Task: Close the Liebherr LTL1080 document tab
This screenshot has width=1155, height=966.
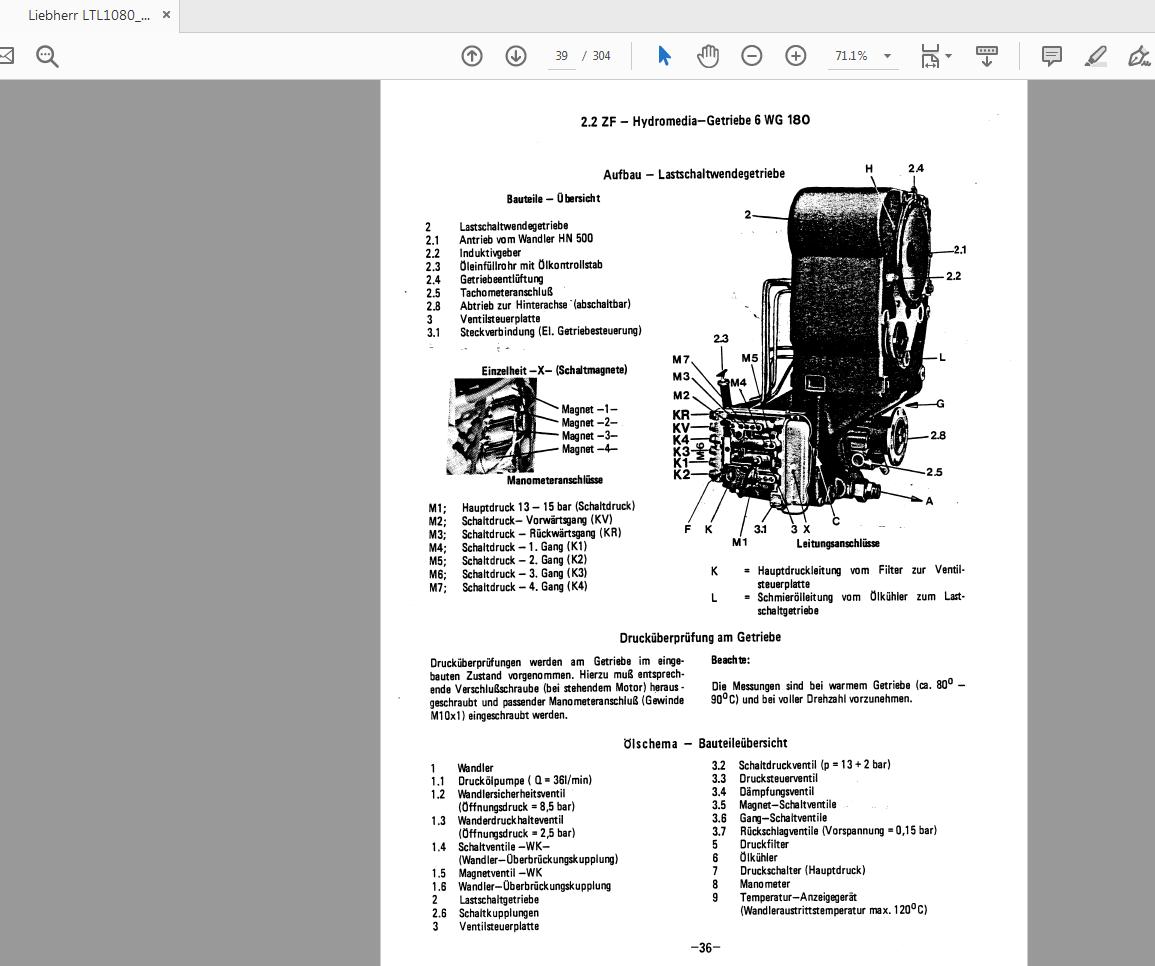Action: coord(166,15)
